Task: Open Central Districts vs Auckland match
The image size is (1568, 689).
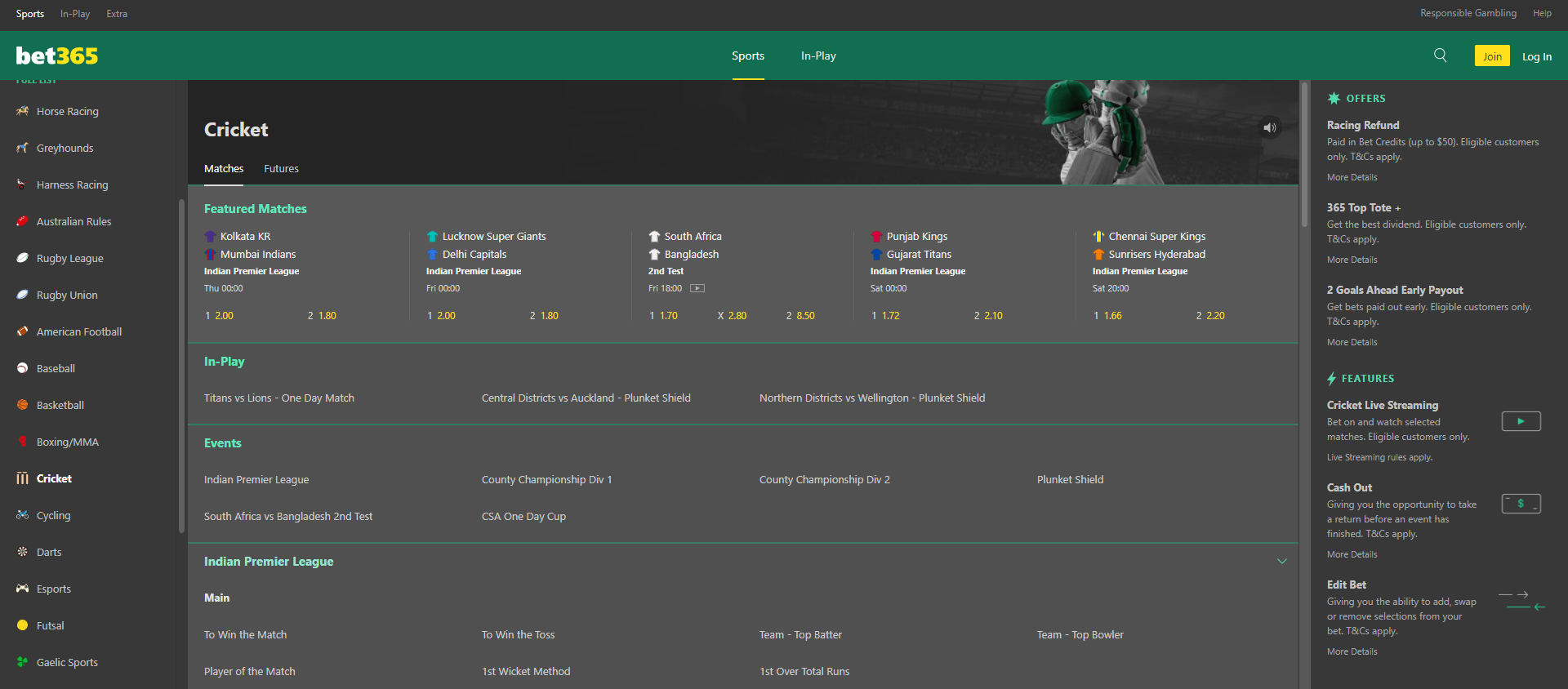Action: pyautogui.click(x=586, y=398)
